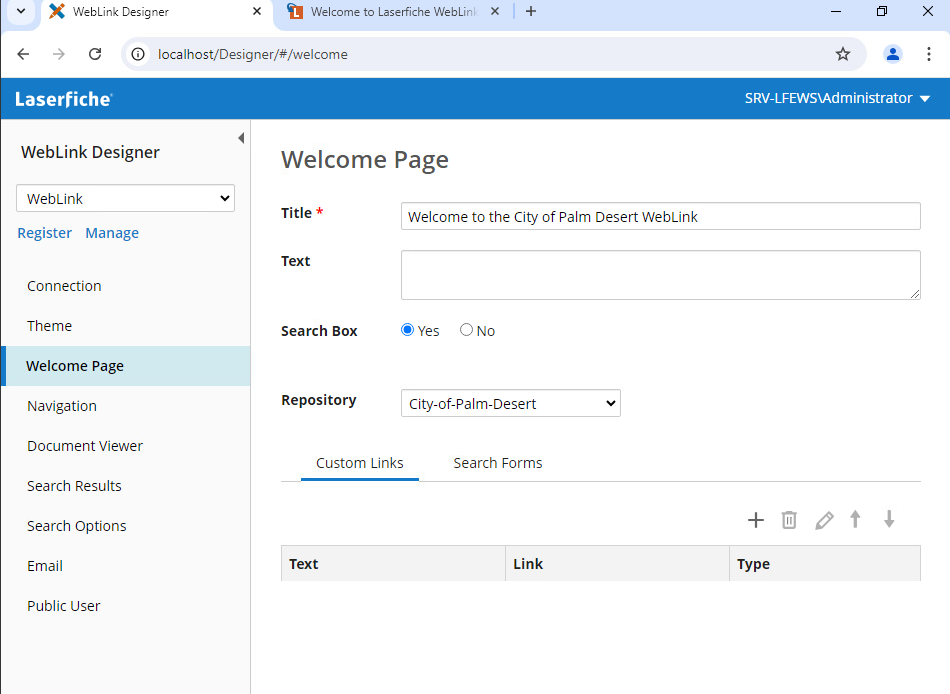This screenshot has width=950, height=694.
Task: Click the Laserfiche logo
Action: tap(64, 99)
